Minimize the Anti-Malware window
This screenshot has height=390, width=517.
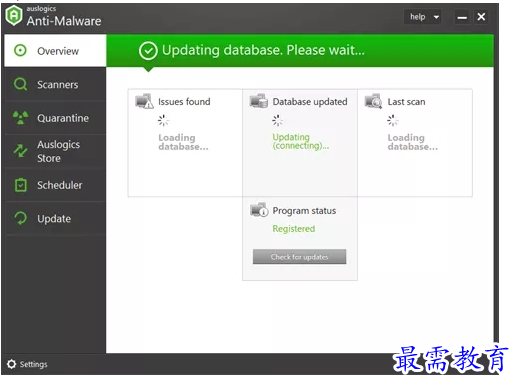(462, 17)
